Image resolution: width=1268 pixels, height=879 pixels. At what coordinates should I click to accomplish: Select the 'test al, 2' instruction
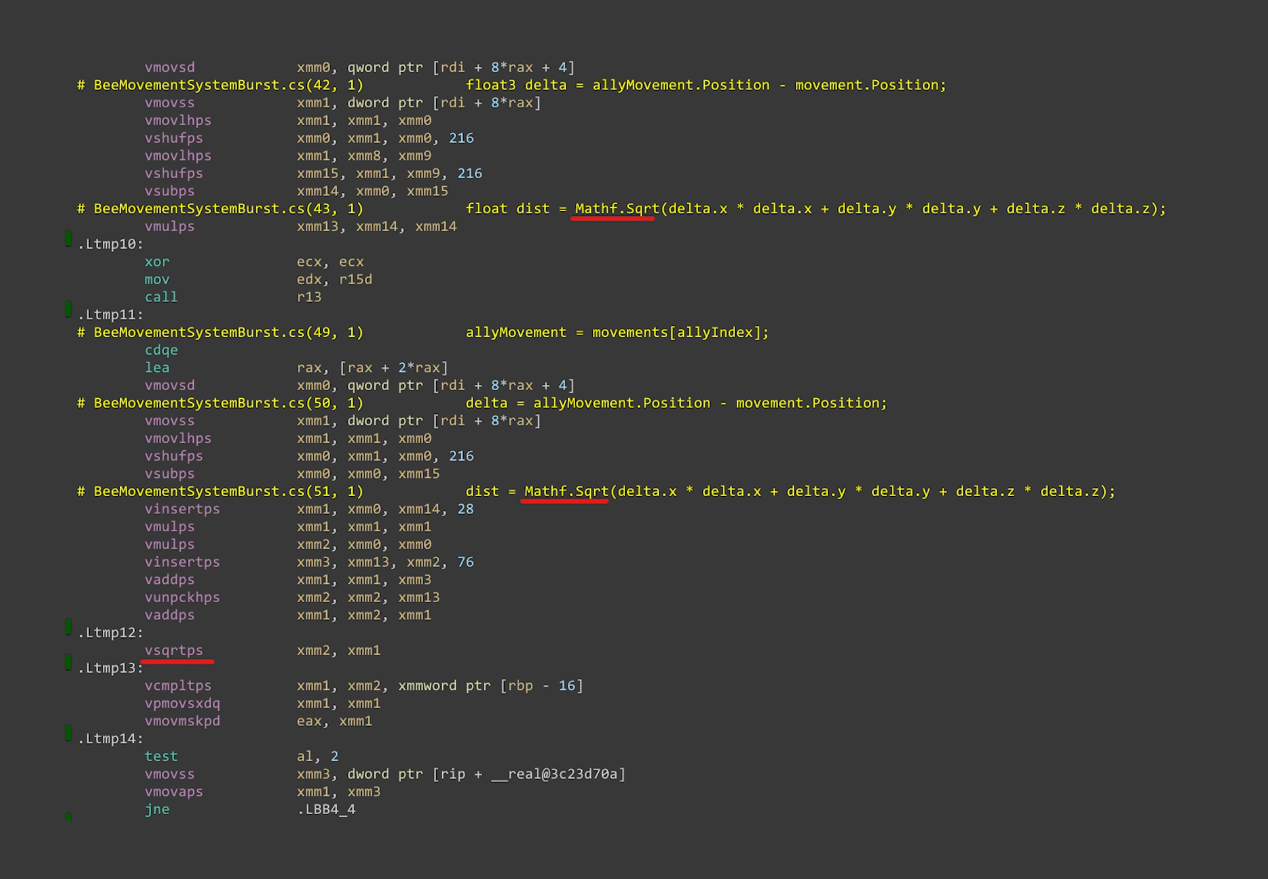coord(242,756)
